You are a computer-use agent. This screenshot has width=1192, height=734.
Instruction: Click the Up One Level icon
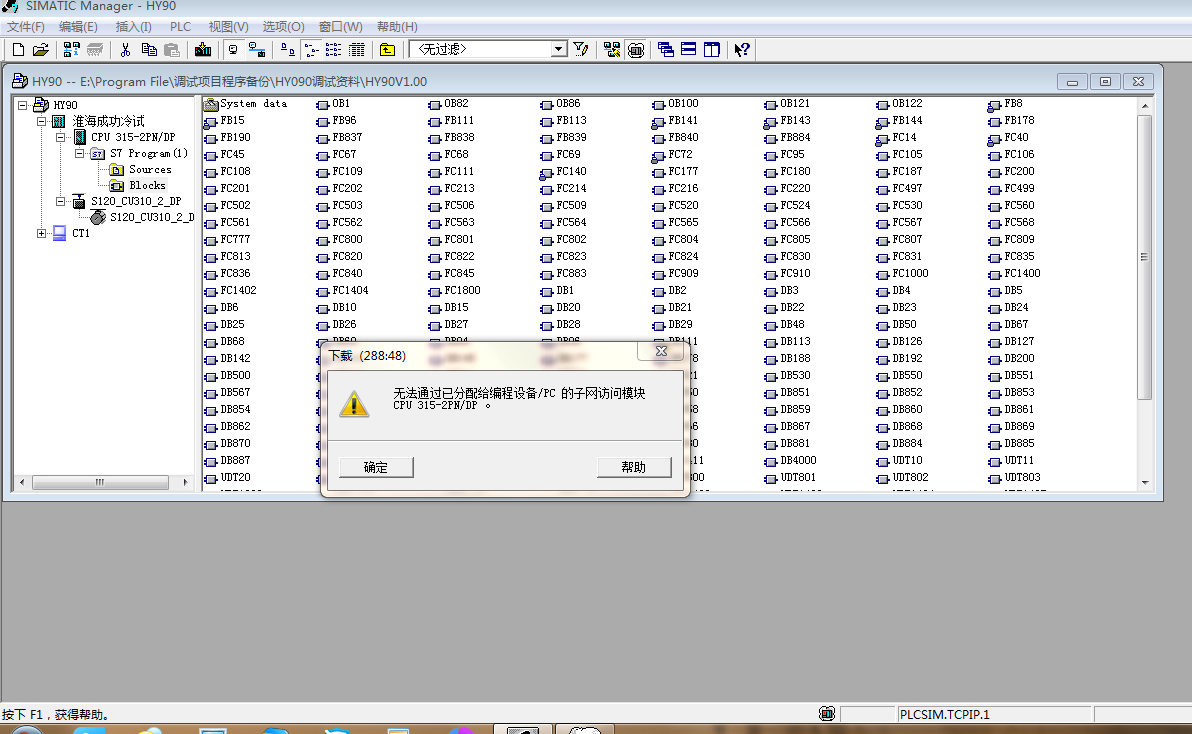click(388, 49)
